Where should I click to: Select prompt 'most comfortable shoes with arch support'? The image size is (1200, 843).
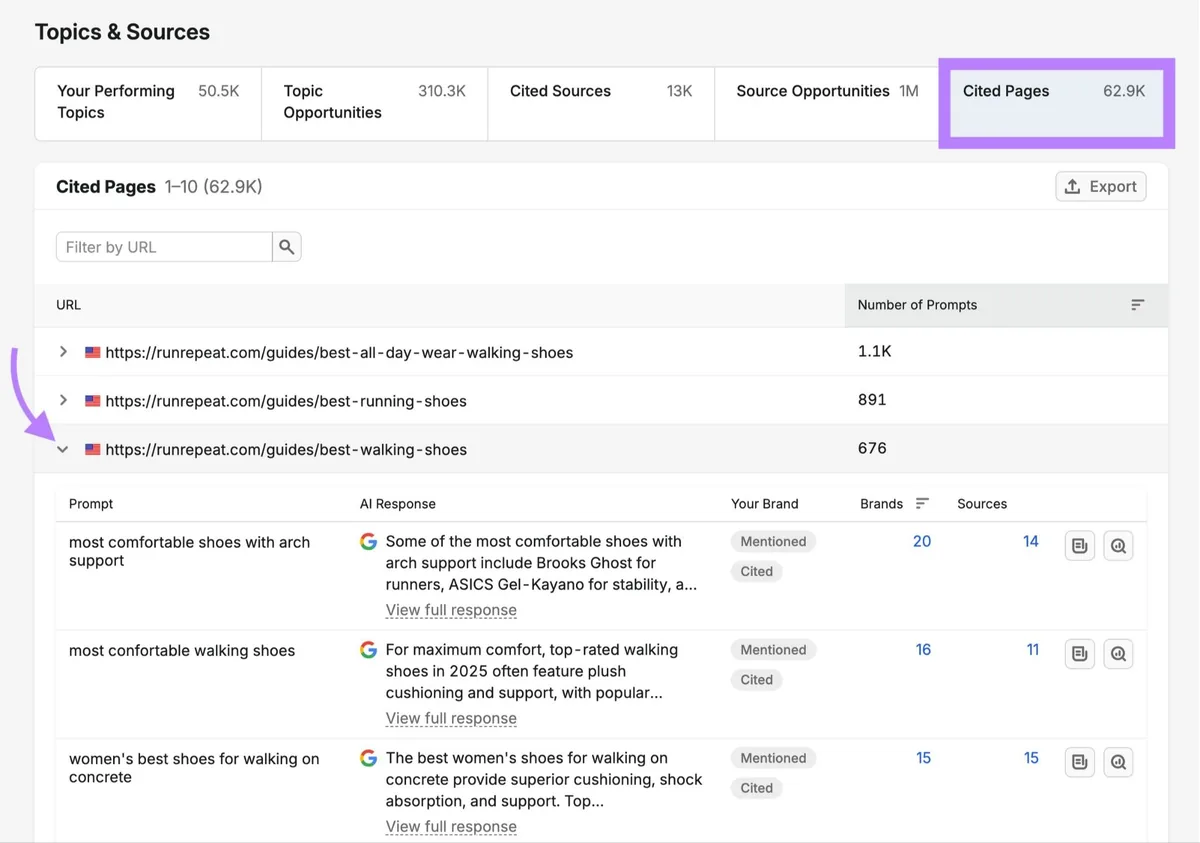190,551
